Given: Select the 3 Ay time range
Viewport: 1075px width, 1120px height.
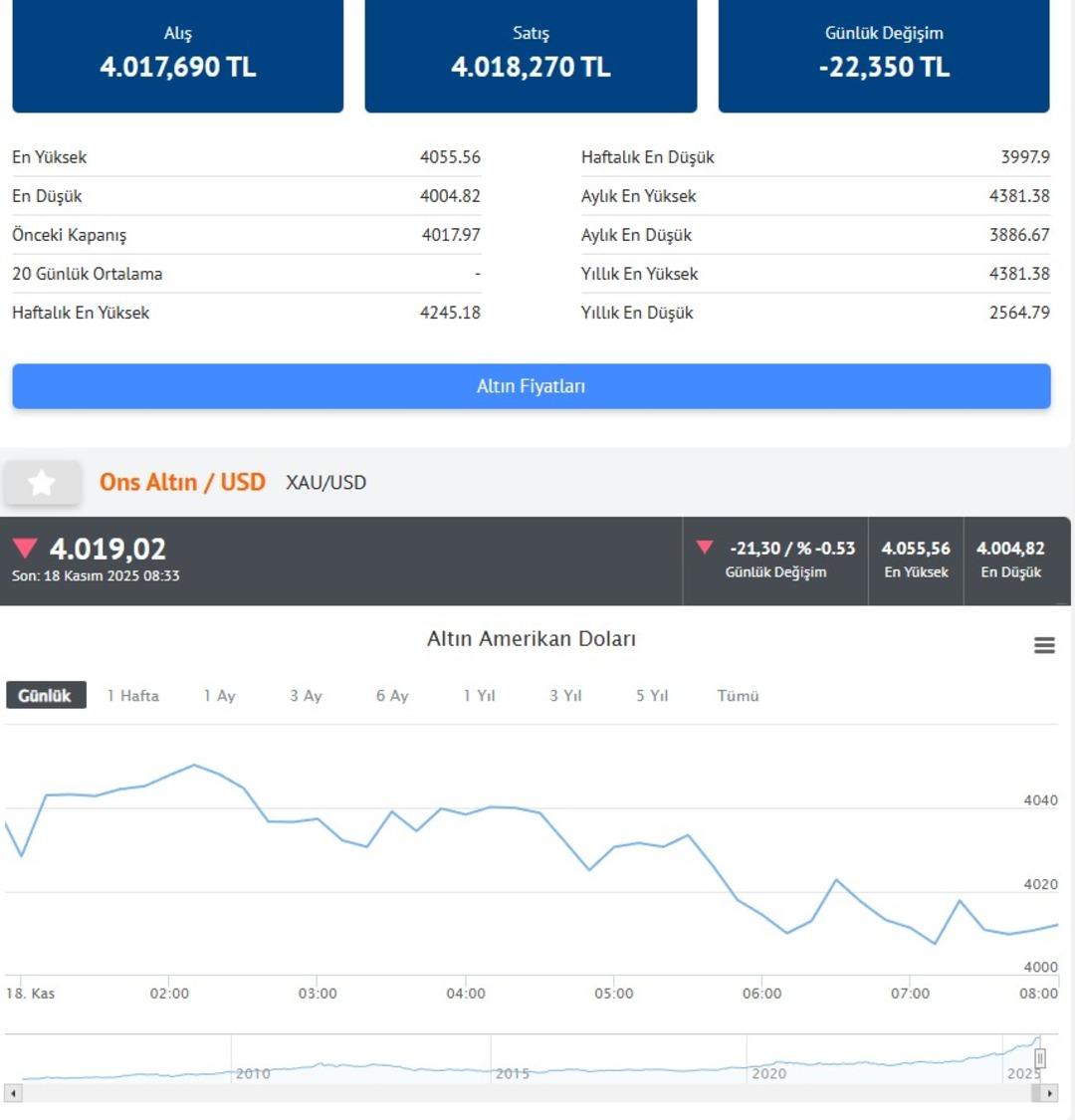Looking at the screenshot, I should (306, 695).
